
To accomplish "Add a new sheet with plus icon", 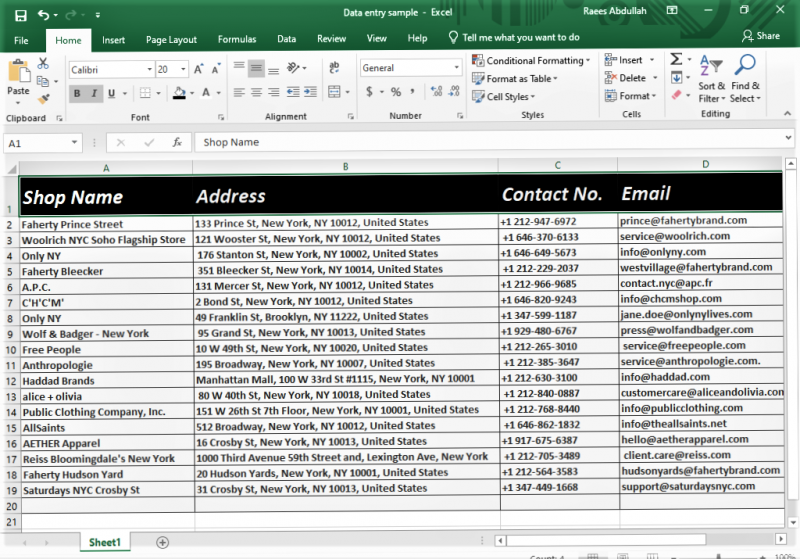I will tap(162, 542).
